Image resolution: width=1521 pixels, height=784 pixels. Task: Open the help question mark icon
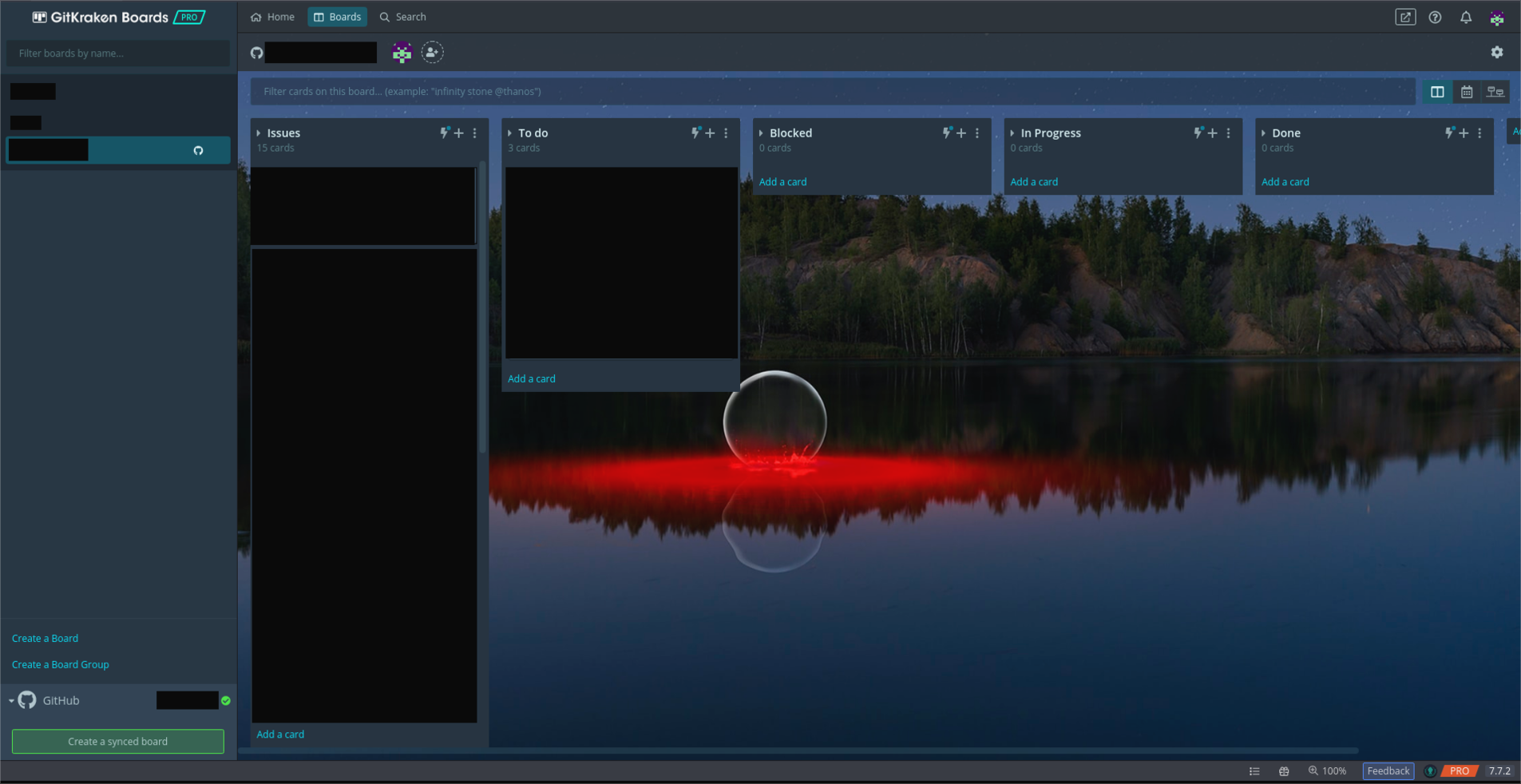[1435, 17]
